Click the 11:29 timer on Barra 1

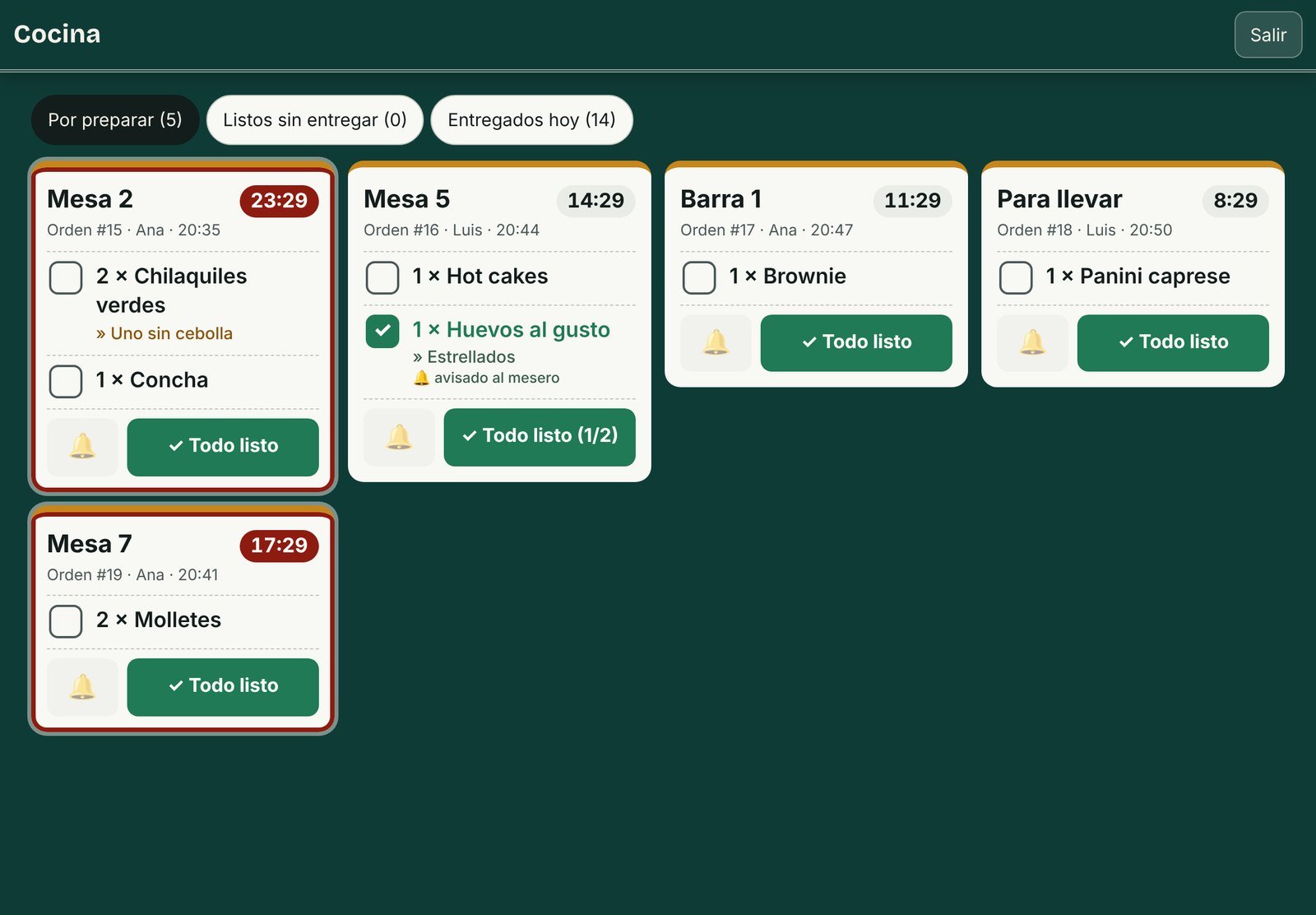(x=912, y=201)
